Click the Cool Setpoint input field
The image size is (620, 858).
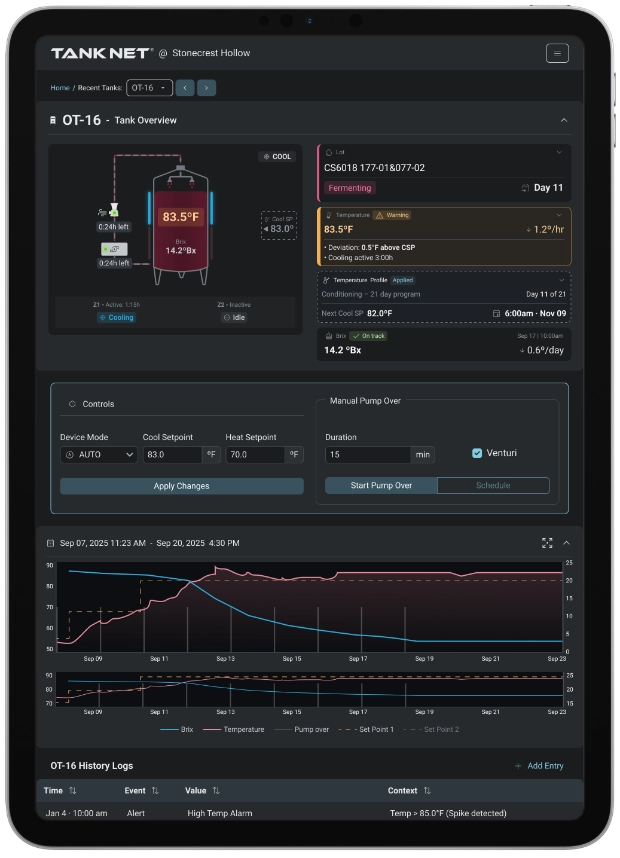tap(173, 454)
